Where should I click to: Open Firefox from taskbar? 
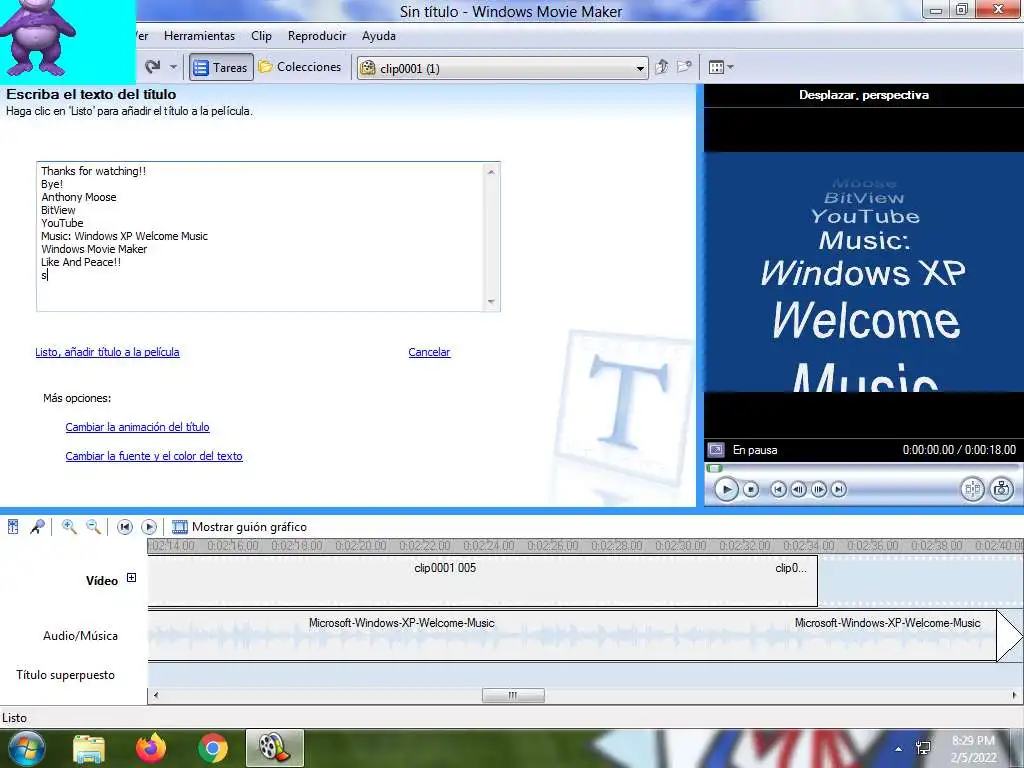(151, 748)
